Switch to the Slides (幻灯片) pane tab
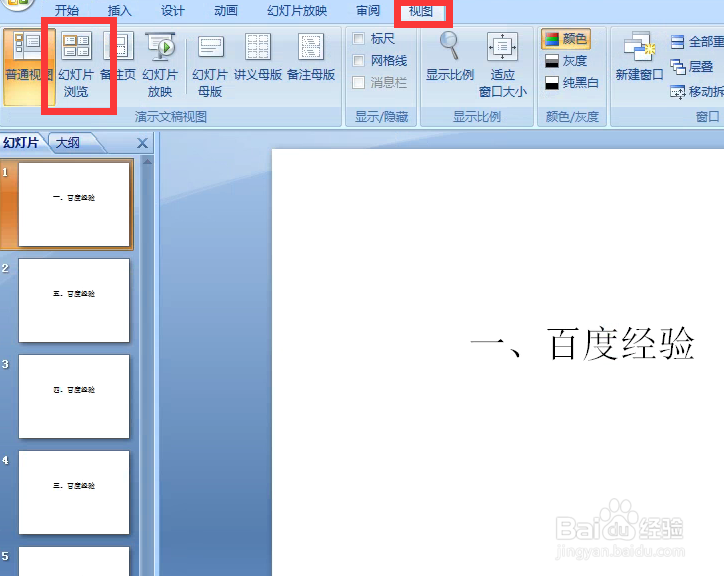 click(x=21, y=143)
